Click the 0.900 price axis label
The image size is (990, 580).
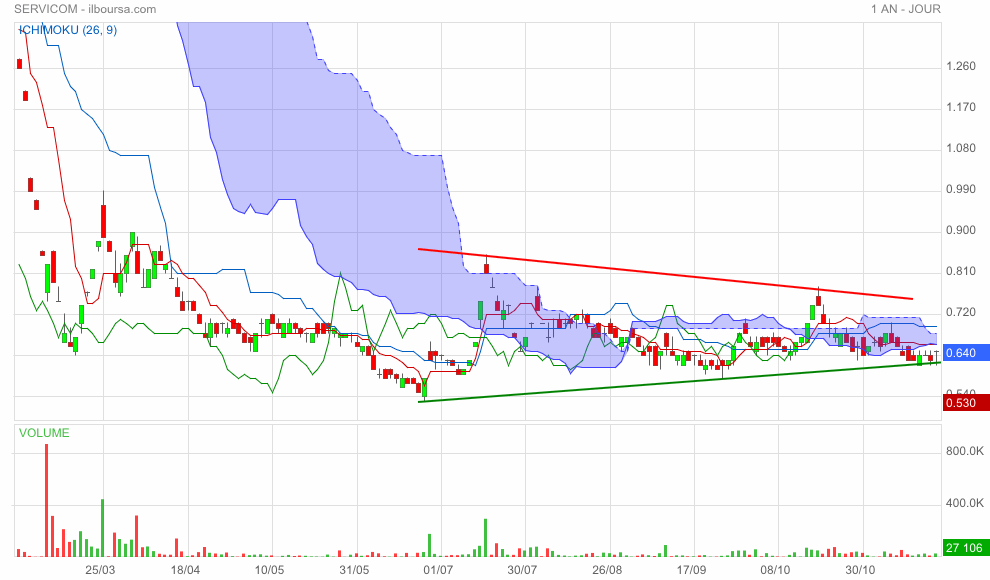pyautogui.click(x=960, y=230)
